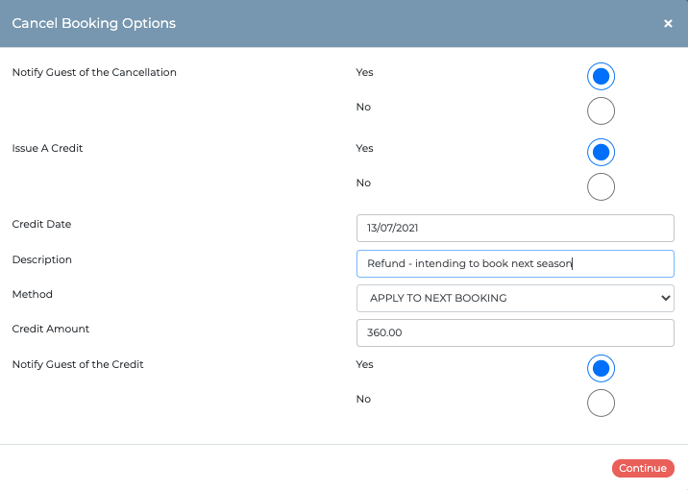The image size is (688, 490).
Task: Click the Method field label
Action: pos(32,294)
